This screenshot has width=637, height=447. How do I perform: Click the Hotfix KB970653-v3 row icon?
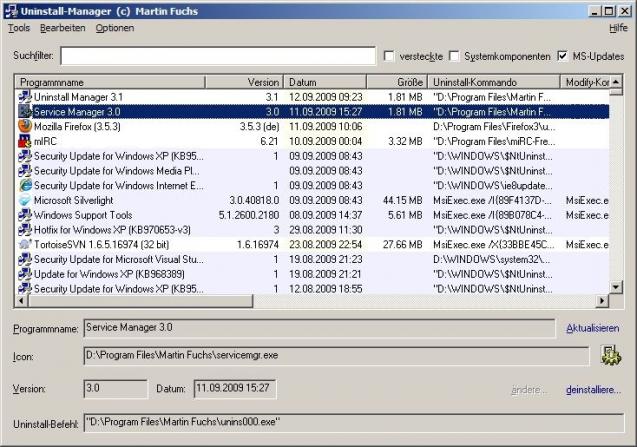tap(24, 230)
